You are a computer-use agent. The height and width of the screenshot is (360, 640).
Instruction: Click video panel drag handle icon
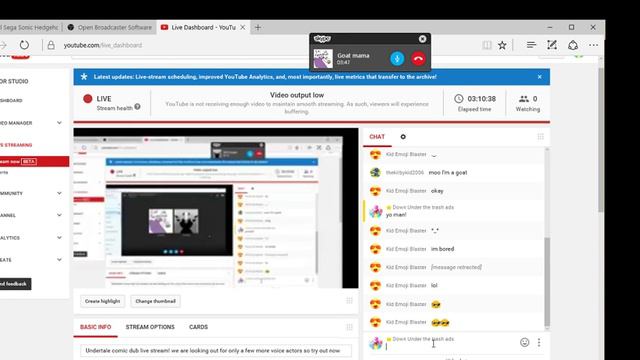(349, 301)
